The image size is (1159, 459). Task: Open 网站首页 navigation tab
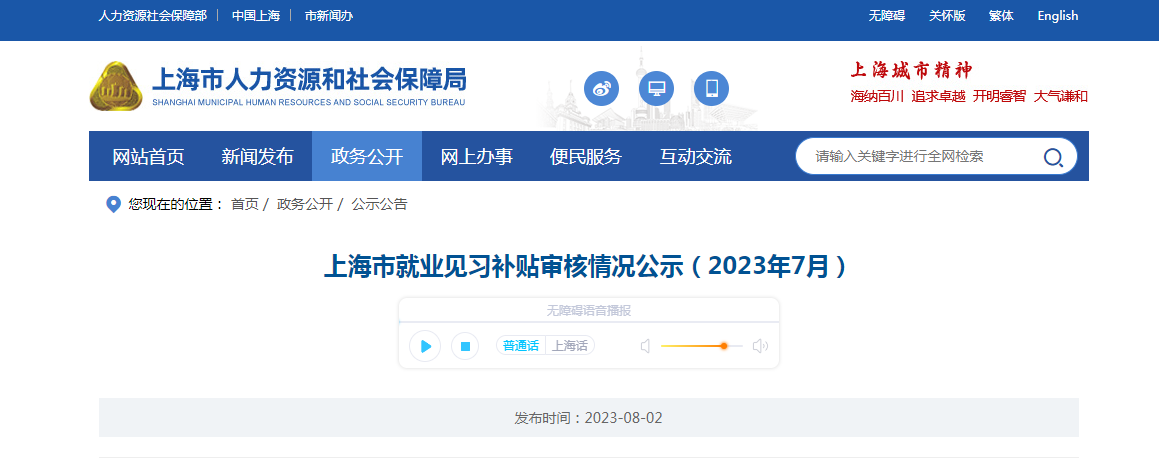pos(148,157)
